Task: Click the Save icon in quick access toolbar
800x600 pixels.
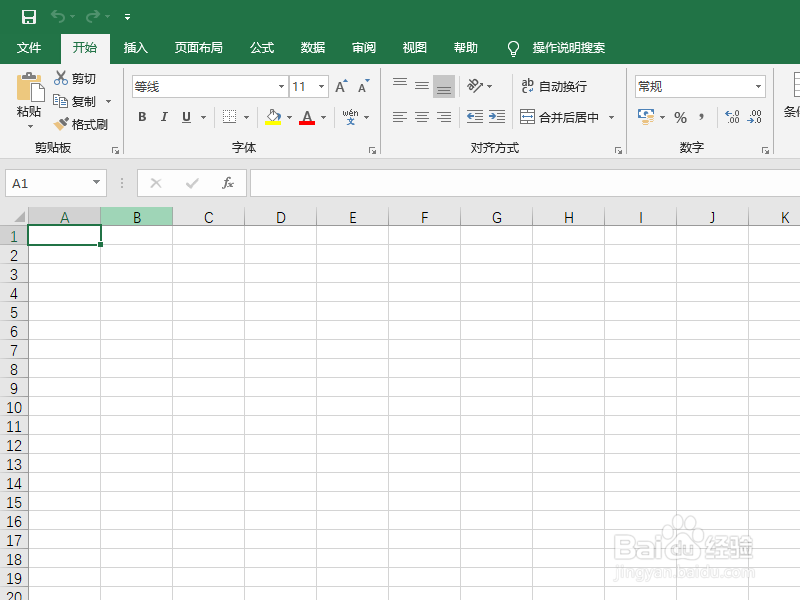Action: [29, 17]
